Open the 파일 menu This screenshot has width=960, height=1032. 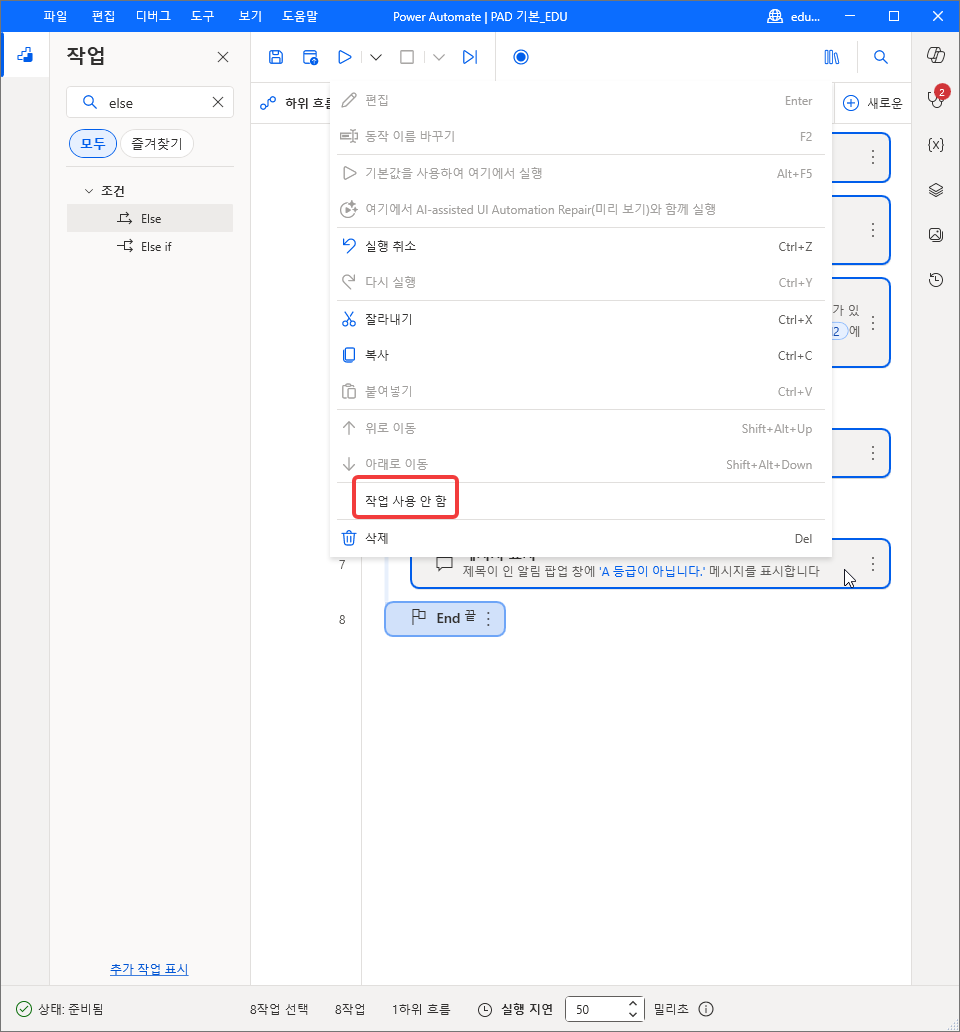point(55,16)
